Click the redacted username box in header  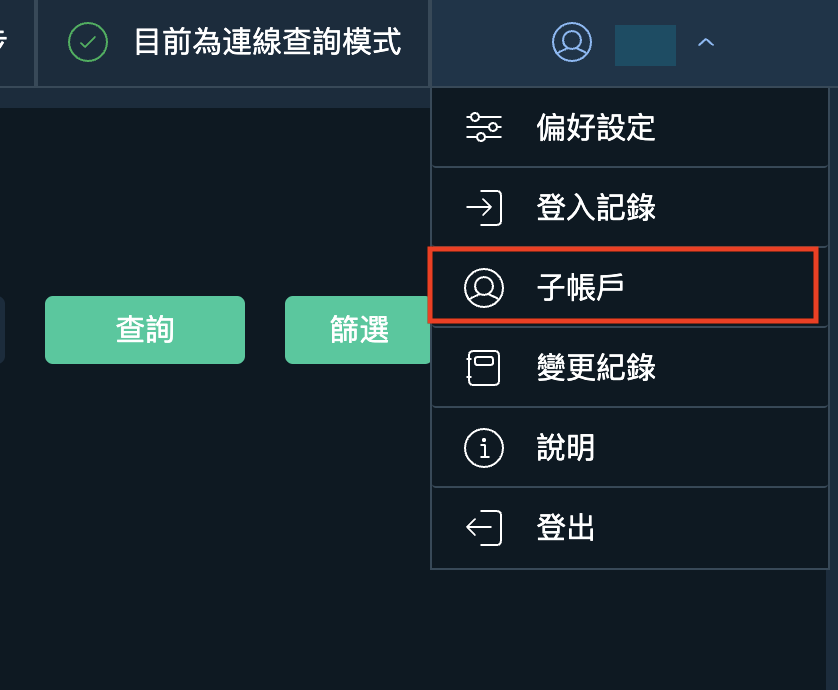pyautogui.click(x=645, y=45)
